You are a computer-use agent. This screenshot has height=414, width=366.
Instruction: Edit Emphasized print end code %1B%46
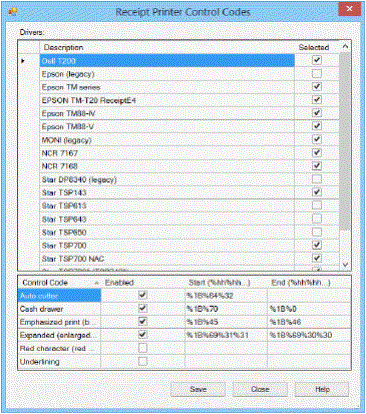tap(309, 322)
